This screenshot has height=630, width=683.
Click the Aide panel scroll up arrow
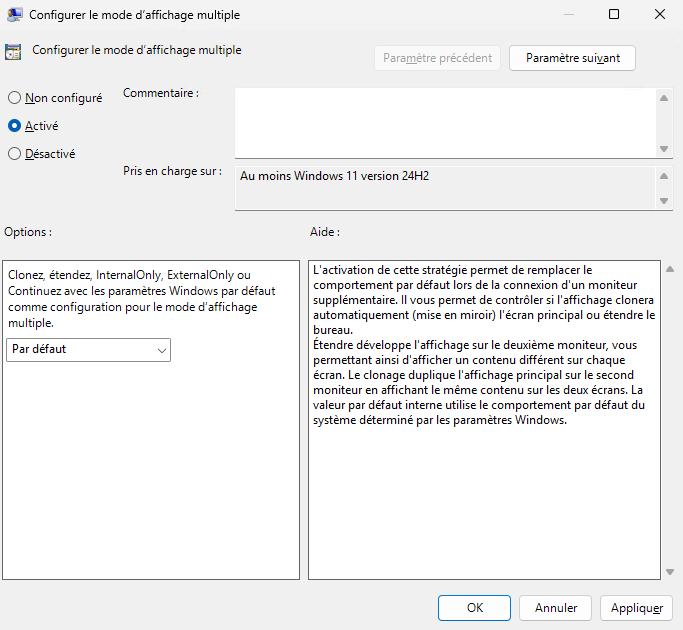click(x=669, y=269)
